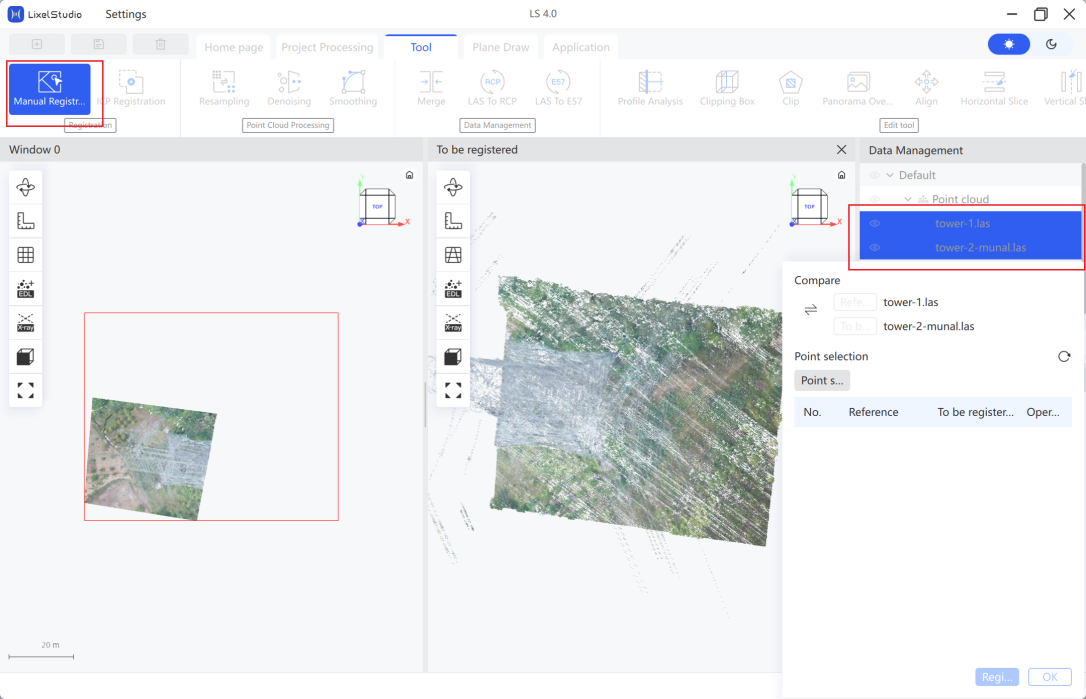Viewport: 1086px width, 699px height.
Task: Open the Panorama Overlay tool
Action: coord(857,89)
